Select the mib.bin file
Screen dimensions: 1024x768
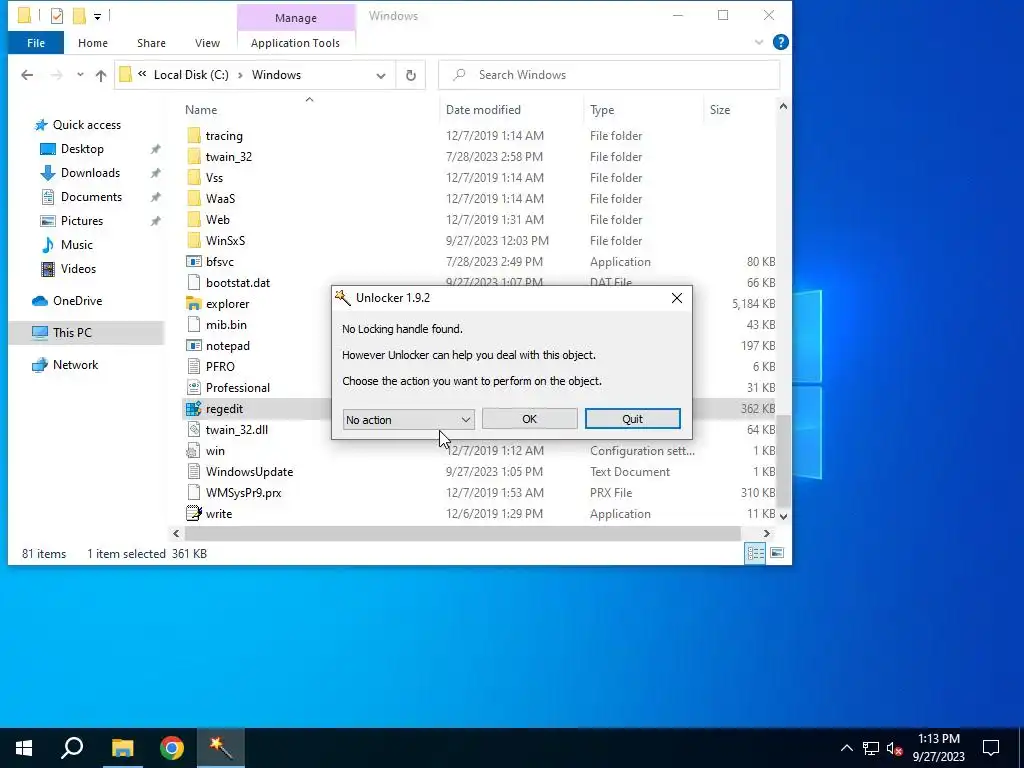coord(226,325)
